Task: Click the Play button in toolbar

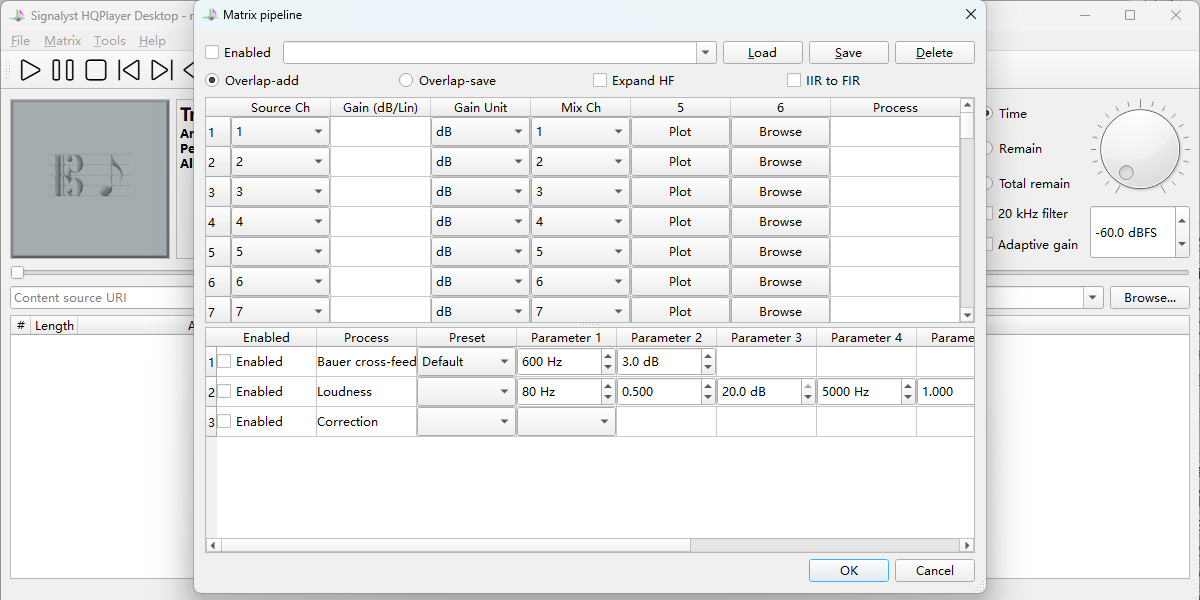Action: [31, 70]
